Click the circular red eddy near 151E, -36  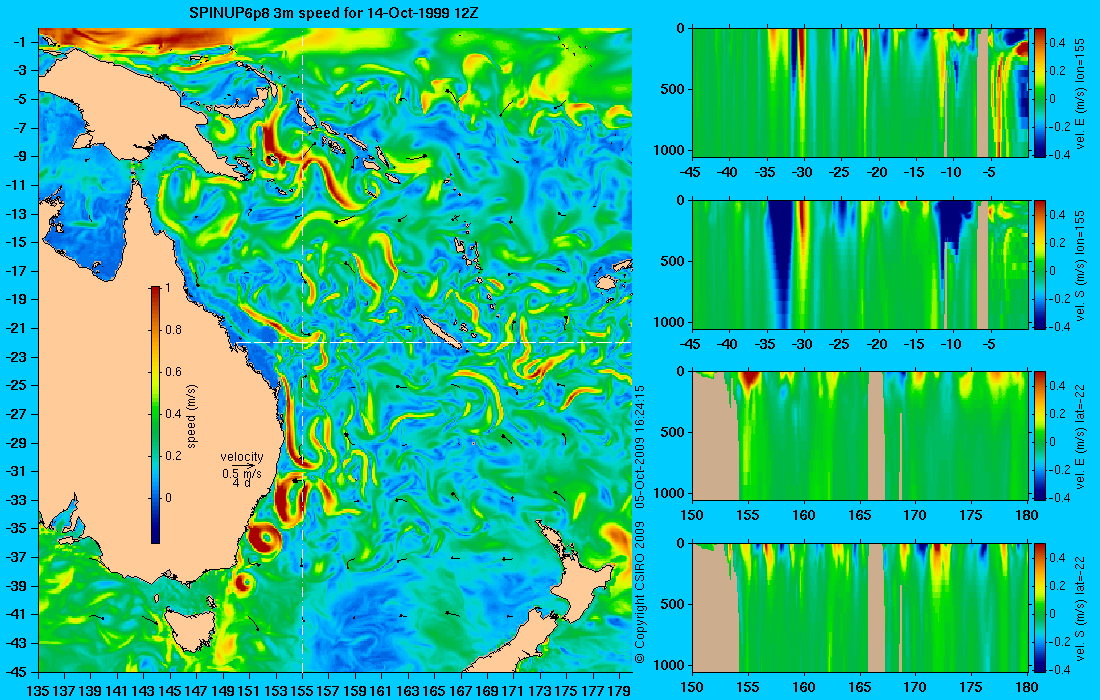266,539
